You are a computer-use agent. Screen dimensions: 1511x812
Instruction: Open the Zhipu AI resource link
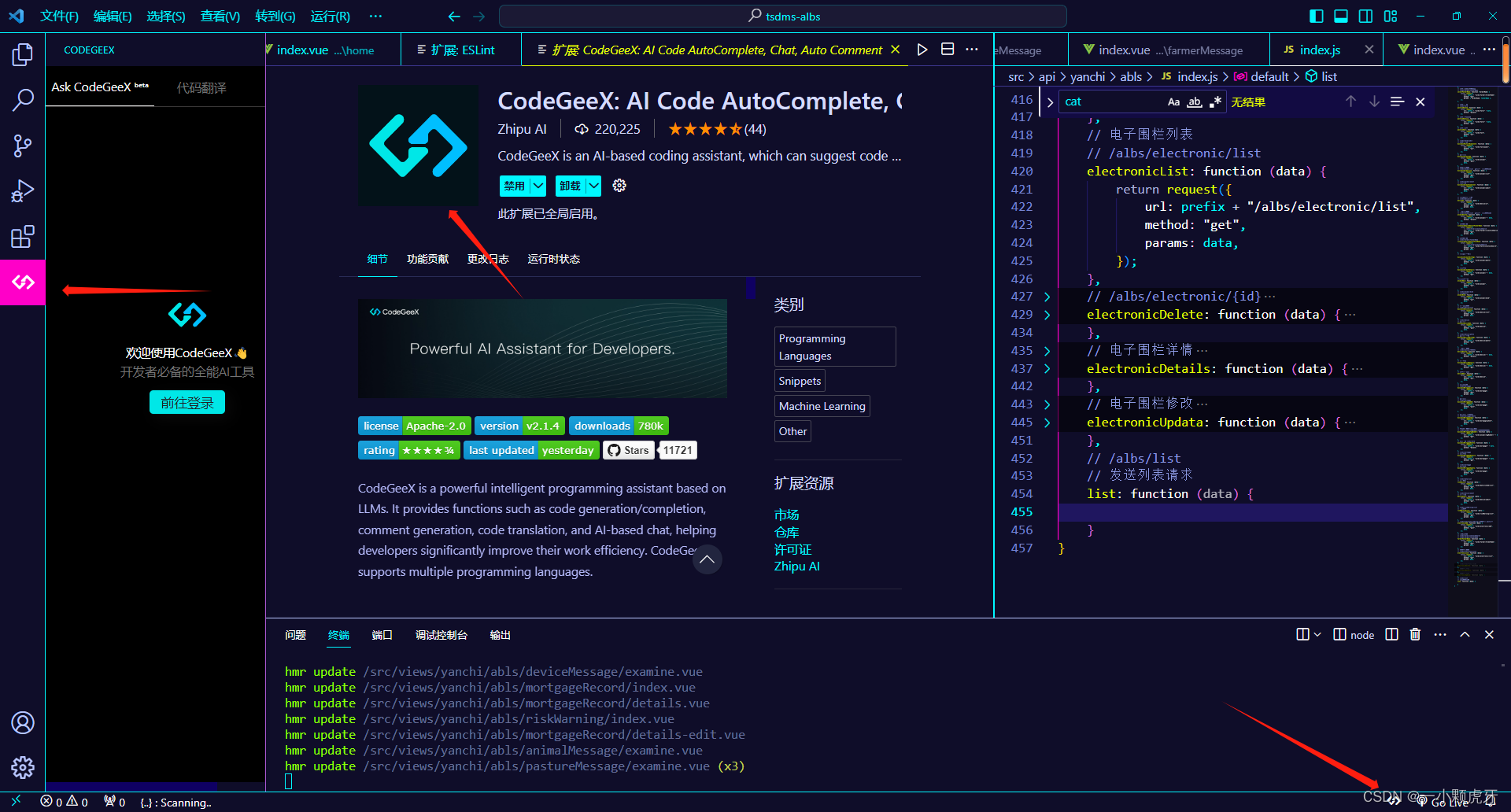tap(796, 567)
